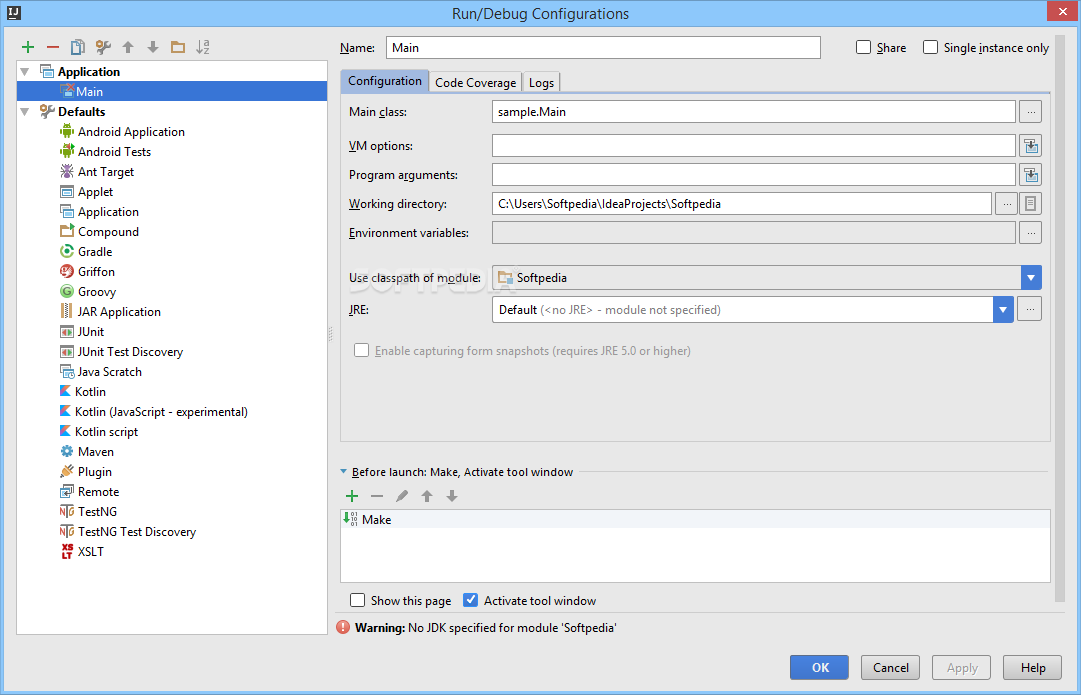Screen dimensions: 1081x695
Task: Move configuration up arrow in tree toolbar
Action: [x=128, y=47]
